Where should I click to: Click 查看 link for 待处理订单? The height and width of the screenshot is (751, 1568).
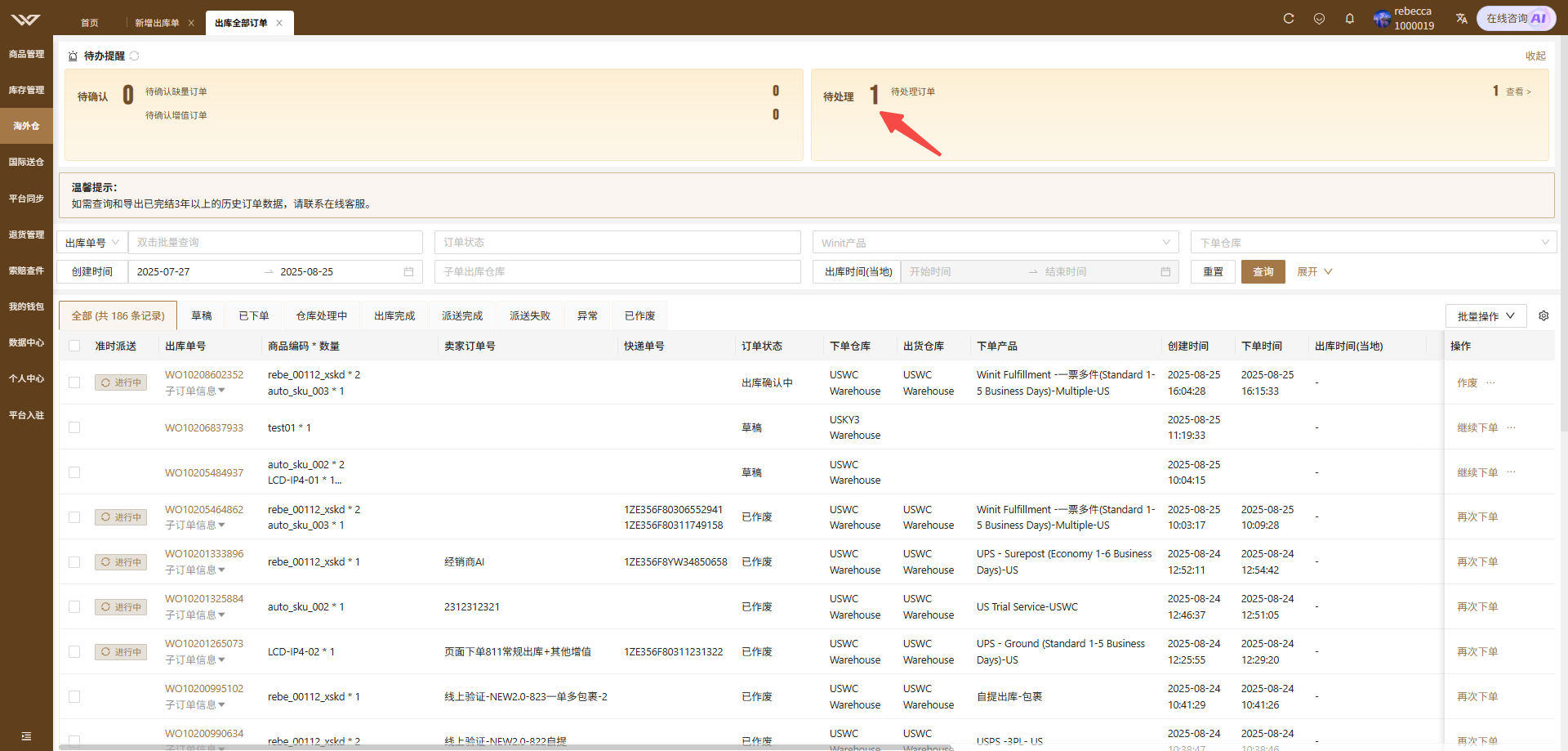click(x=1518, y=92)
